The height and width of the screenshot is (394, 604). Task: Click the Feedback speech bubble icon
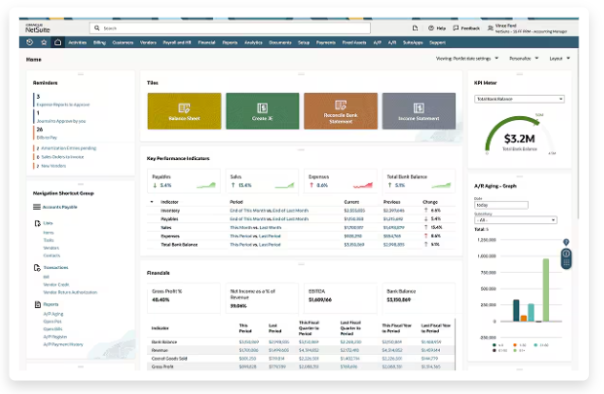(456, 28)
